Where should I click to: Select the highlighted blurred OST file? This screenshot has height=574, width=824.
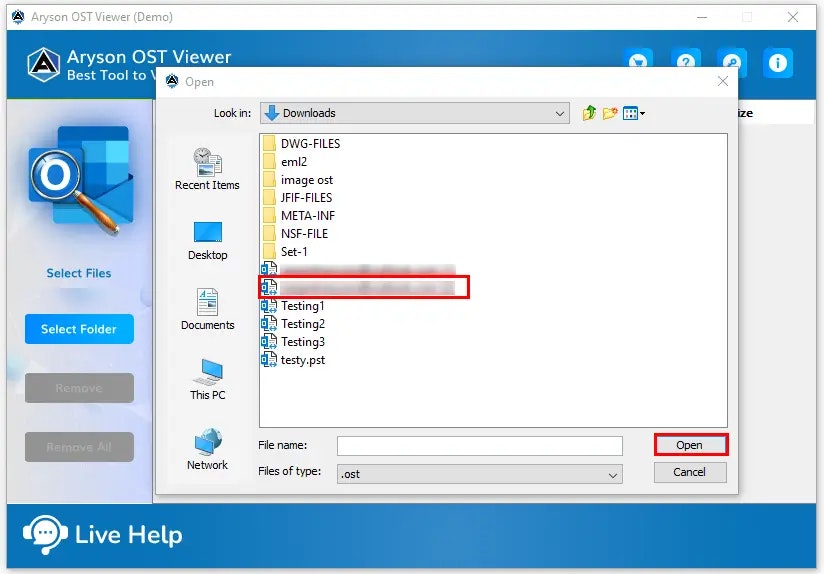pyautogui.click(x=364, y=287)
